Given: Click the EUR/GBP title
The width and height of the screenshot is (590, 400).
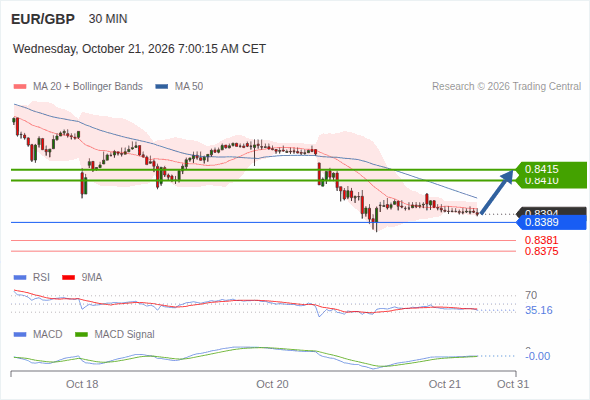Looking at the screenshot, I should point(43,19).
